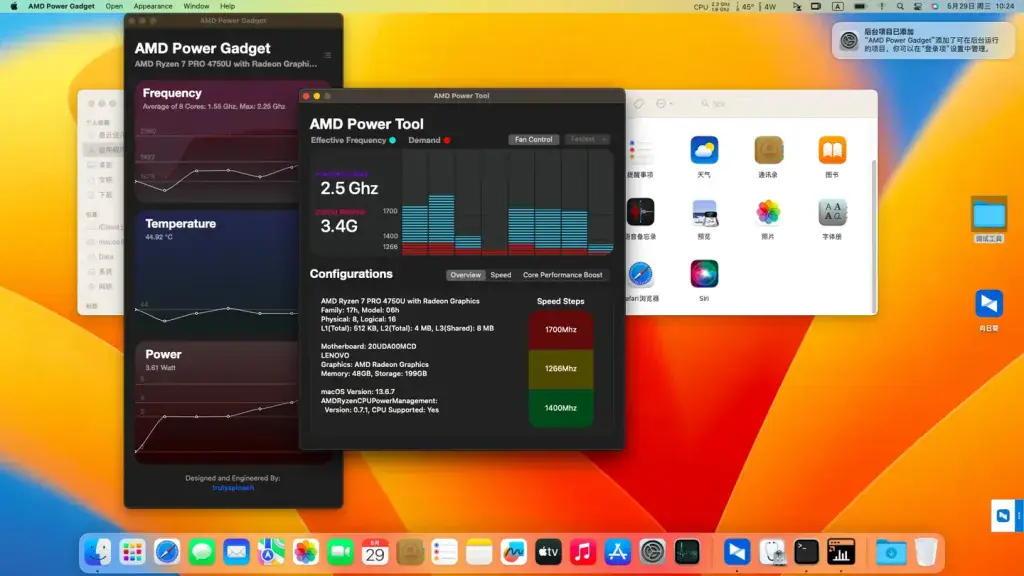This screenshot has width=1024, height=576.
Task: Open the Finder action ellipsis dropdown
Action: point(664,104)
